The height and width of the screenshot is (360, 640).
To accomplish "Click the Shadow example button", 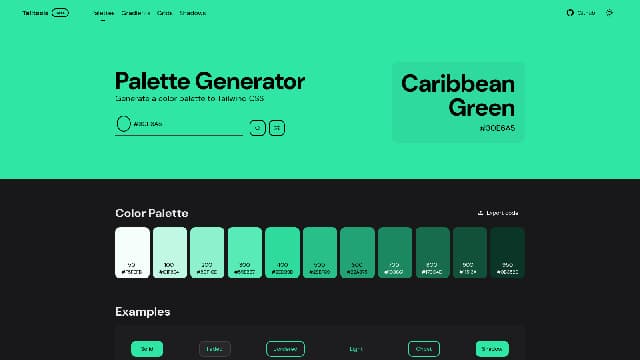I will [x=492, y=349].
